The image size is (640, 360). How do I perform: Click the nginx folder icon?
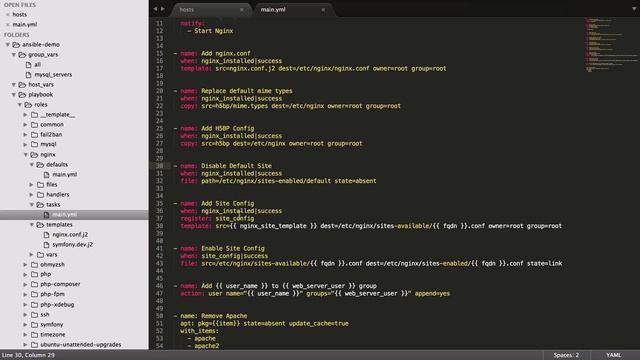(34, 155)
